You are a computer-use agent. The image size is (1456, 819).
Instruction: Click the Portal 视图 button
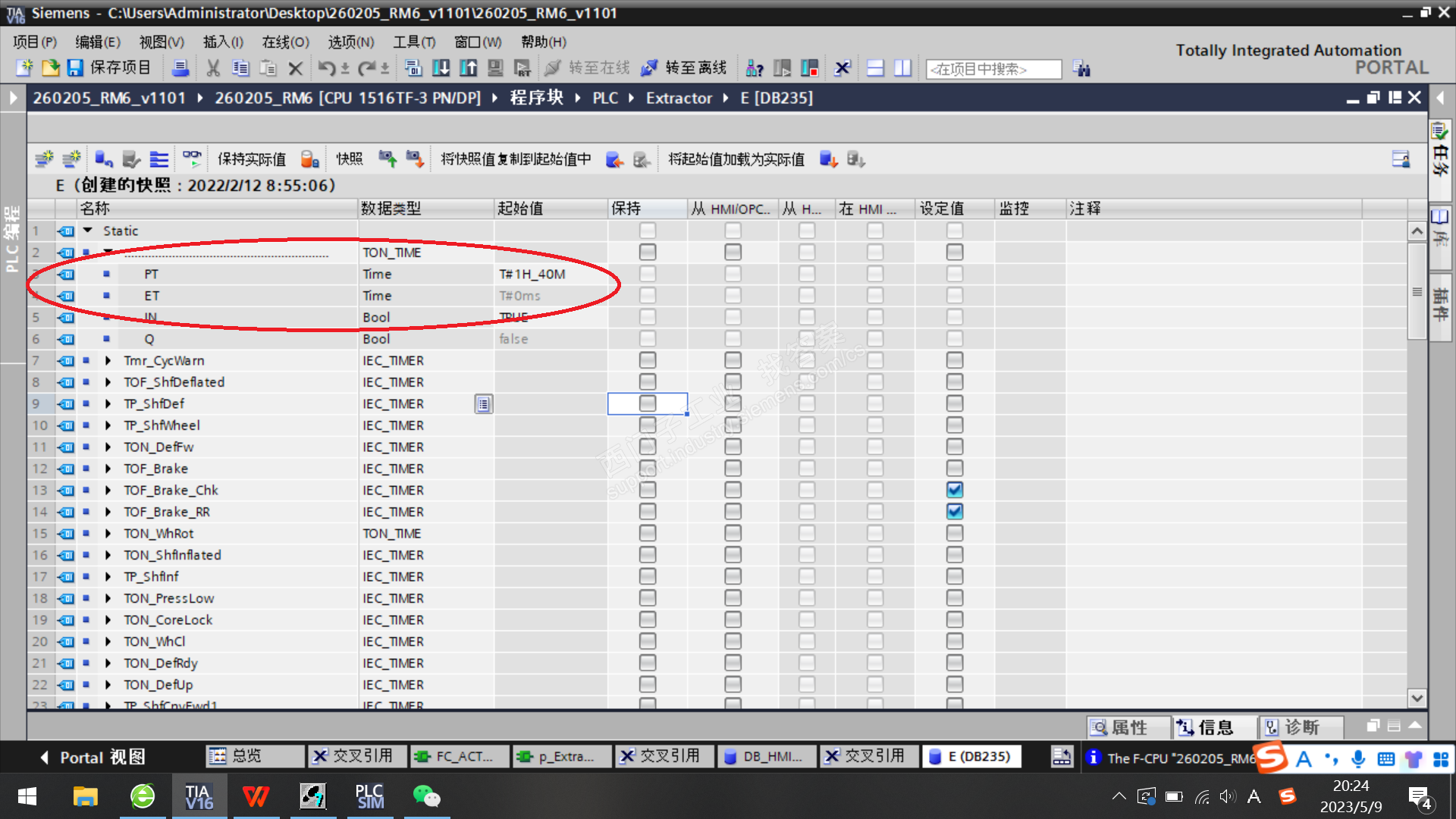93,757
